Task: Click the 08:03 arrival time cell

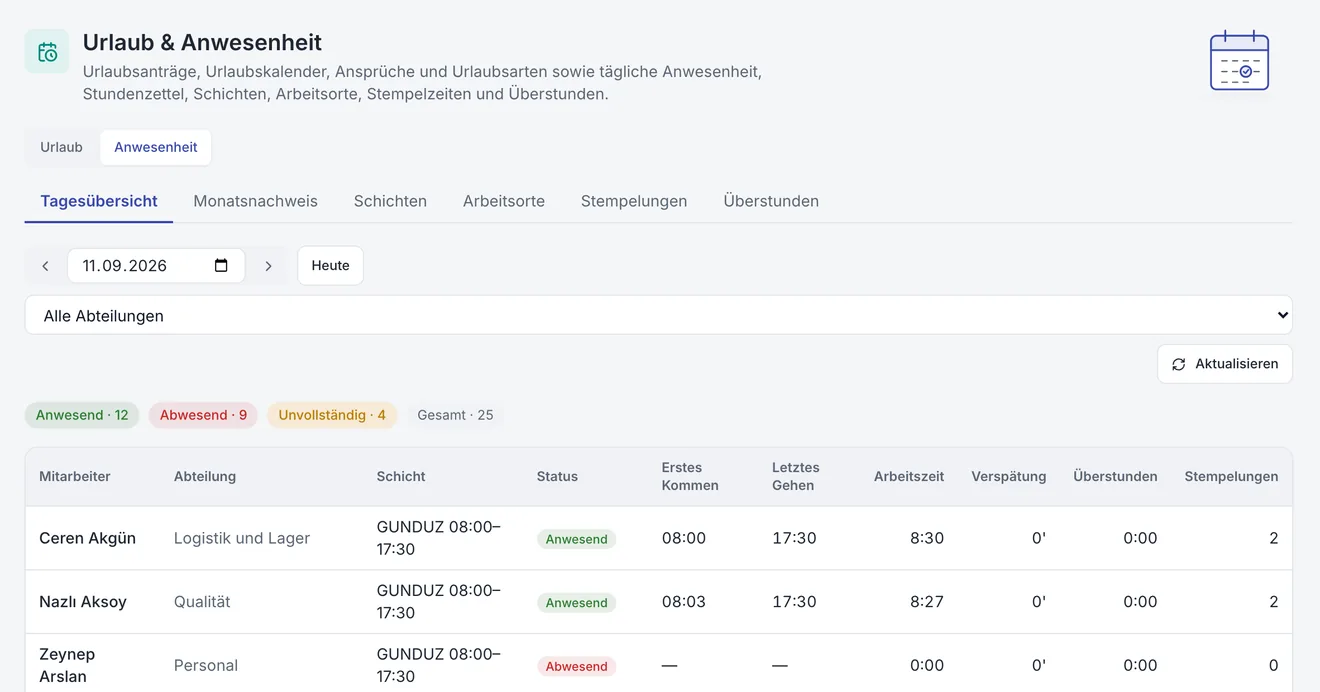Action: pos(684,602)
